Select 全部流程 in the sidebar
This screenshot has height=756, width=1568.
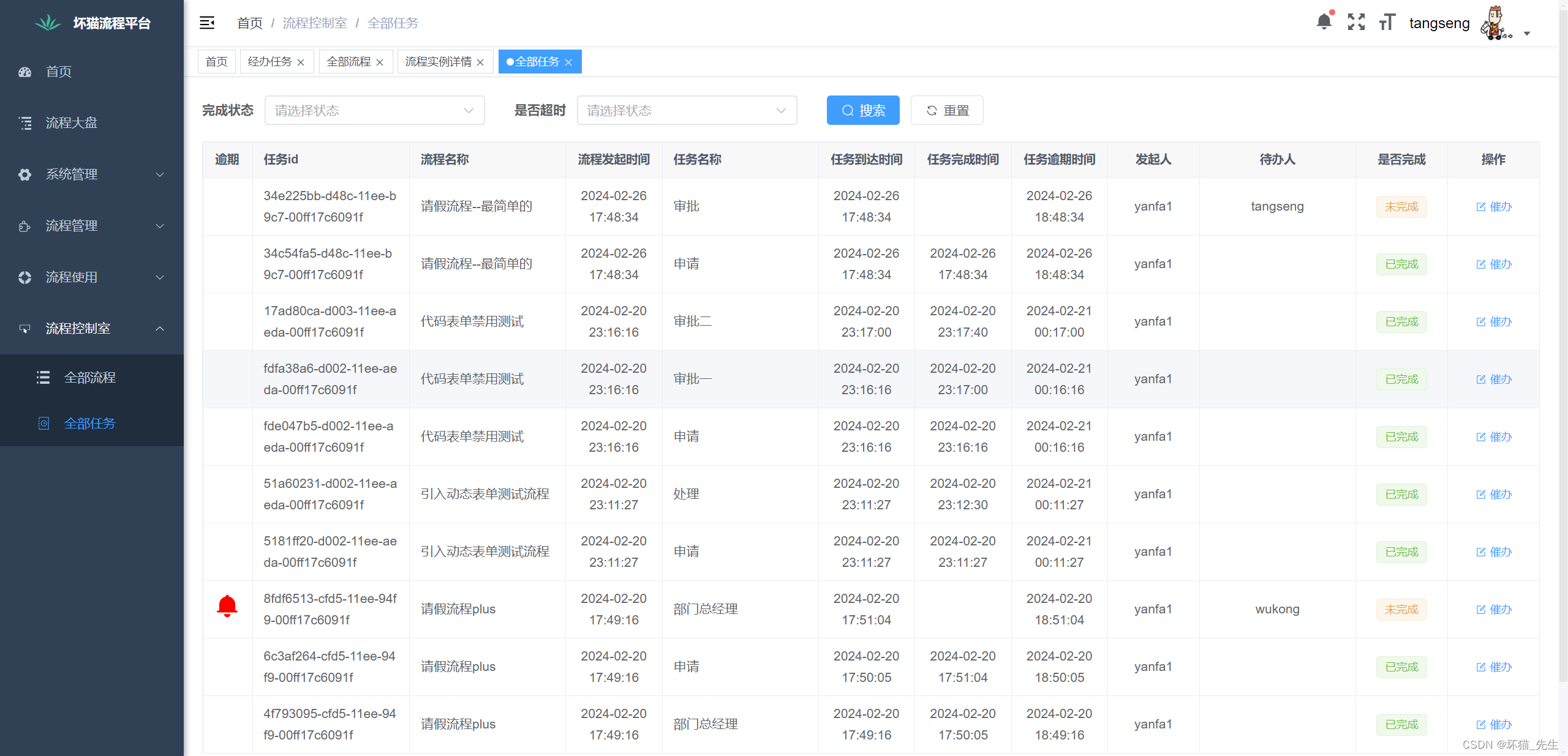coord(90,377)
